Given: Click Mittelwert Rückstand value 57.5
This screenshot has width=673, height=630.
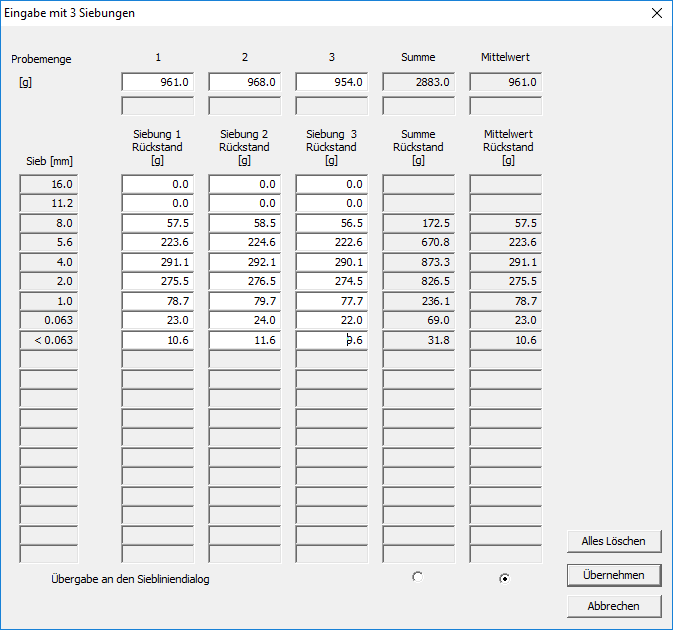Looking at the screenshot, I should click(506, 223).
